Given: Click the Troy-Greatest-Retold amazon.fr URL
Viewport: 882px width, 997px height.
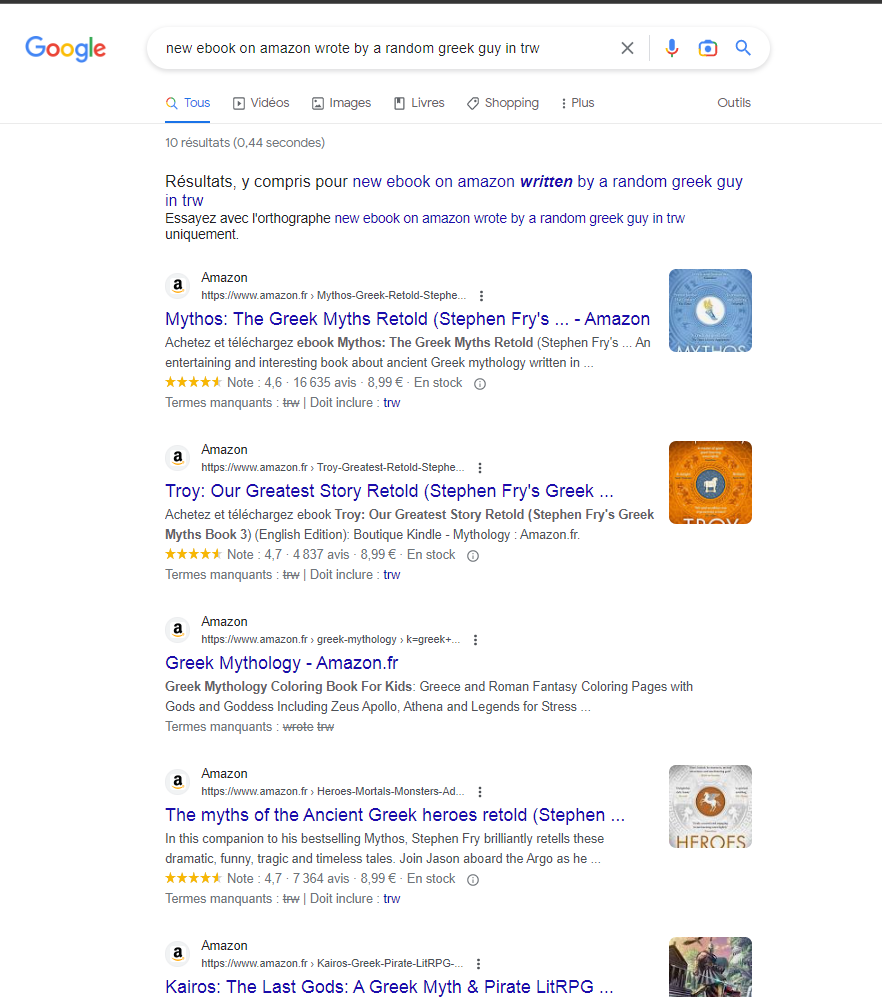Looking at the screenshot, I should (x=333, y=467).
